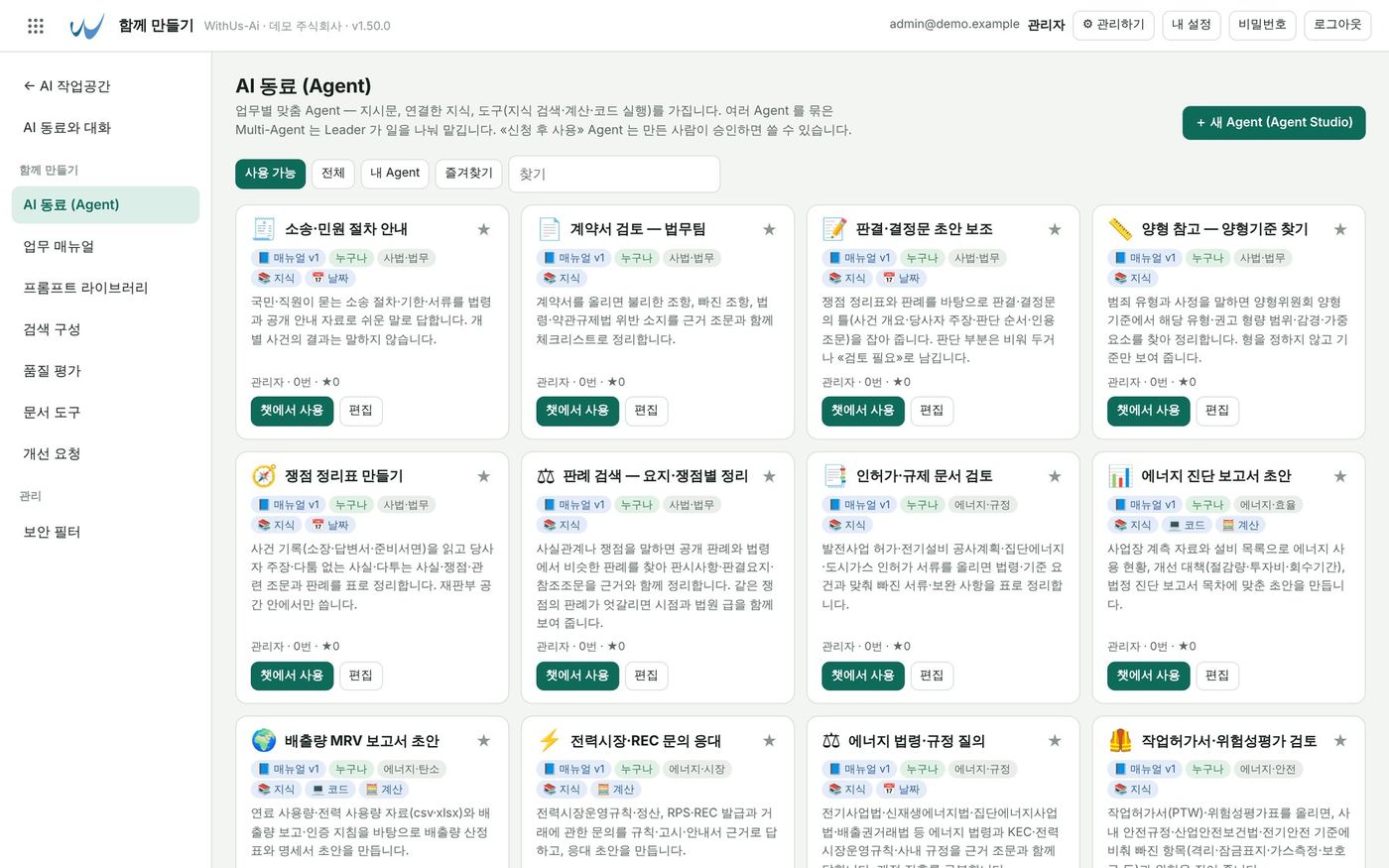Click the 배출량 MRV globe icon

coord(264,740)
